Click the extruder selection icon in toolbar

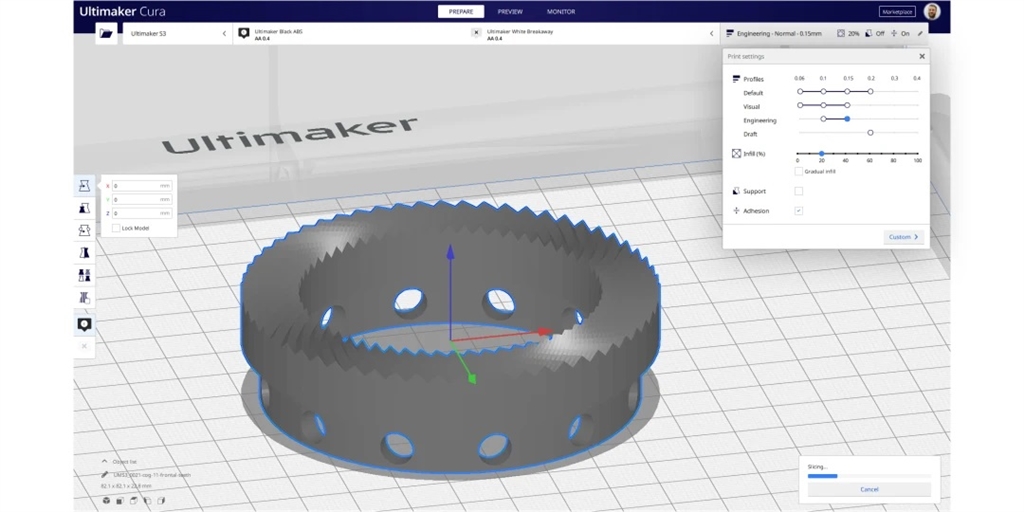click(84, 324)
